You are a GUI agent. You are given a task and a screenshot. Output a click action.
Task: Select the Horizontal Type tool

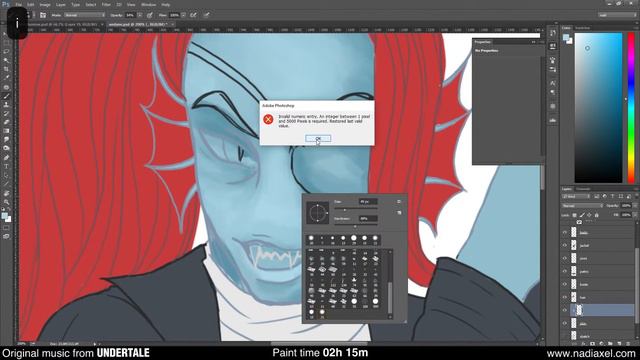click(6, 167)
